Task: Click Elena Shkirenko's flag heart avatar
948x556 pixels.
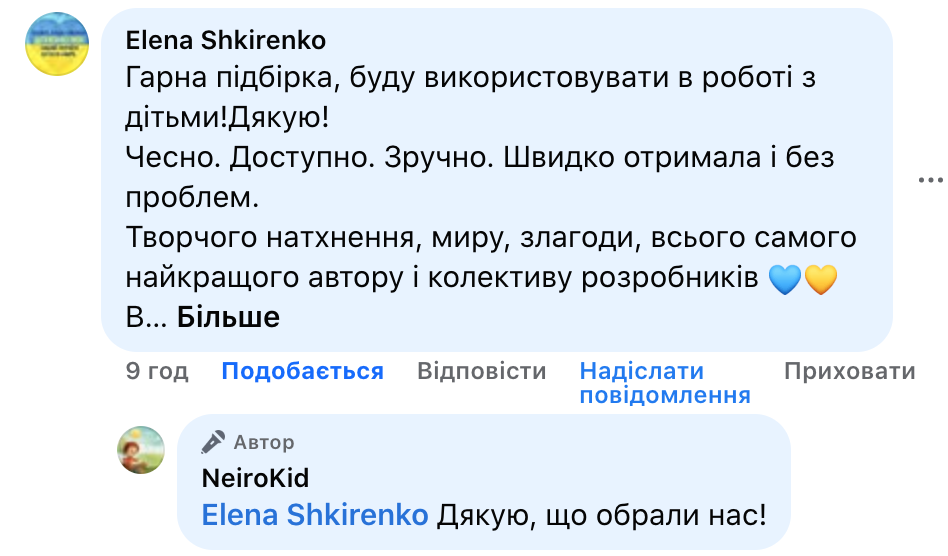Action: [57, 44]
